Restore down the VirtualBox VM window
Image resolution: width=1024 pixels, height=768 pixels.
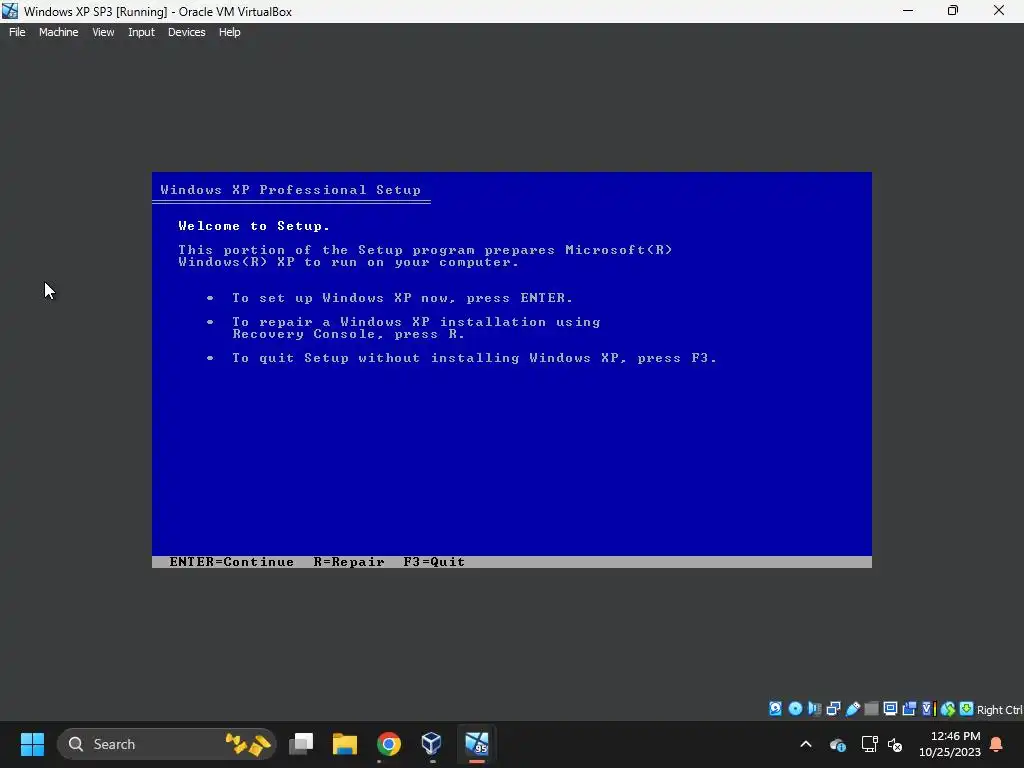[953, 11]
